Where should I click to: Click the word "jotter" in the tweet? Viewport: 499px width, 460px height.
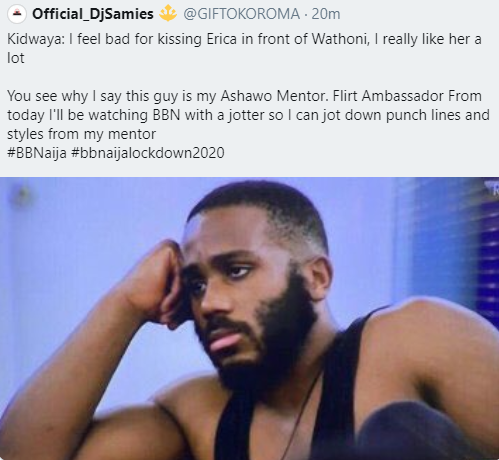pyautogui.click(x=246, y=116)
